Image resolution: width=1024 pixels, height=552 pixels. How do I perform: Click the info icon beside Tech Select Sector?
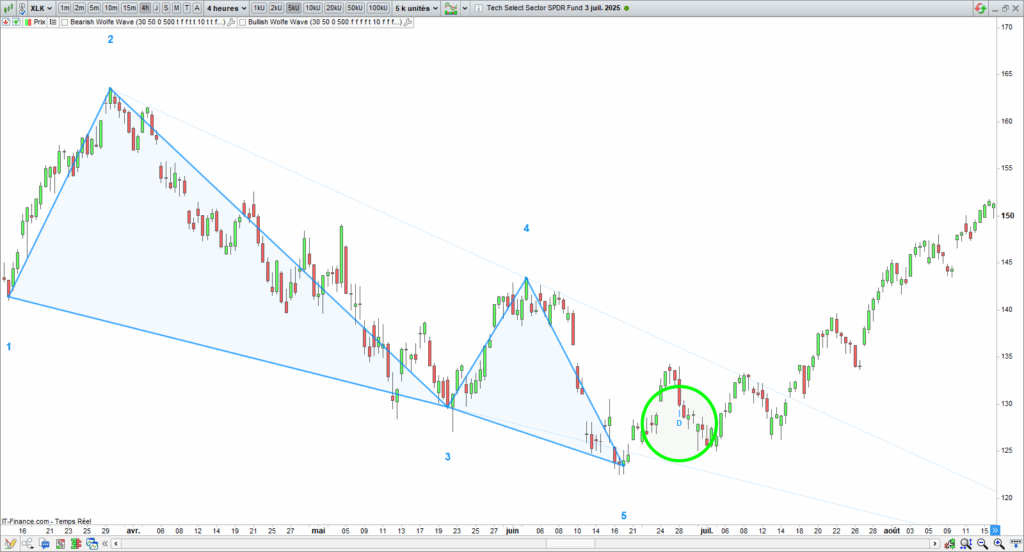[477, 8]
